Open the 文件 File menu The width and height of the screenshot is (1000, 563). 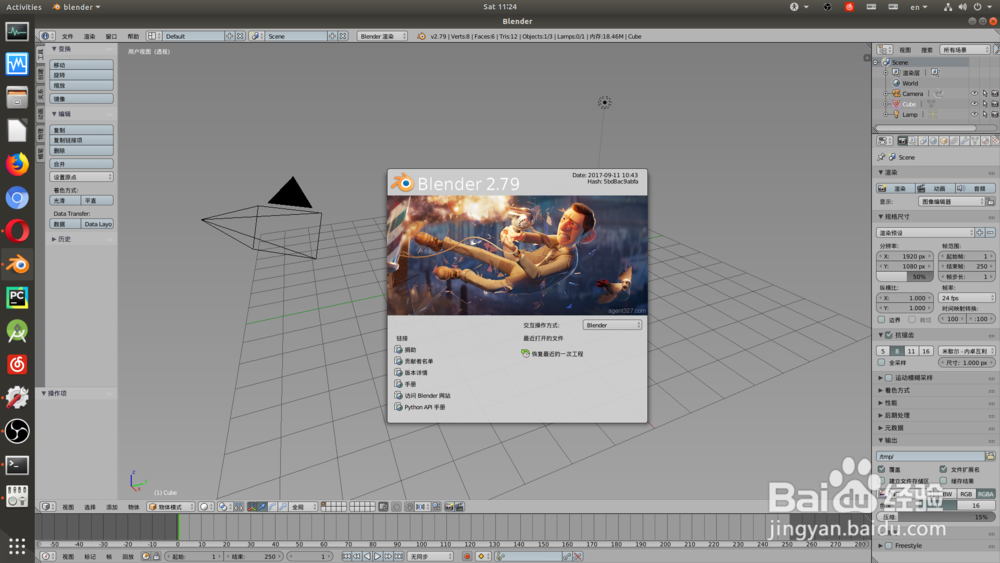(x=67, y=36)
